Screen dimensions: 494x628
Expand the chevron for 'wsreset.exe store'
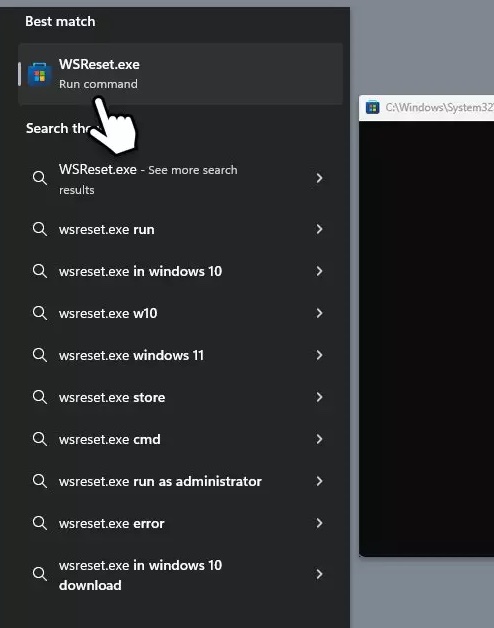click(x=319, y=397)
